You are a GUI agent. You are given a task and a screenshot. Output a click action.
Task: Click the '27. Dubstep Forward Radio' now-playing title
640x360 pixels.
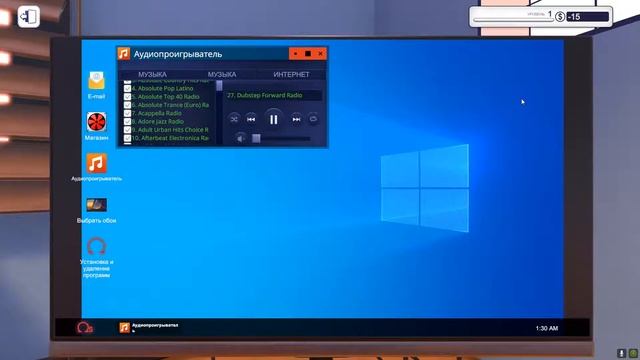[264, 95]
